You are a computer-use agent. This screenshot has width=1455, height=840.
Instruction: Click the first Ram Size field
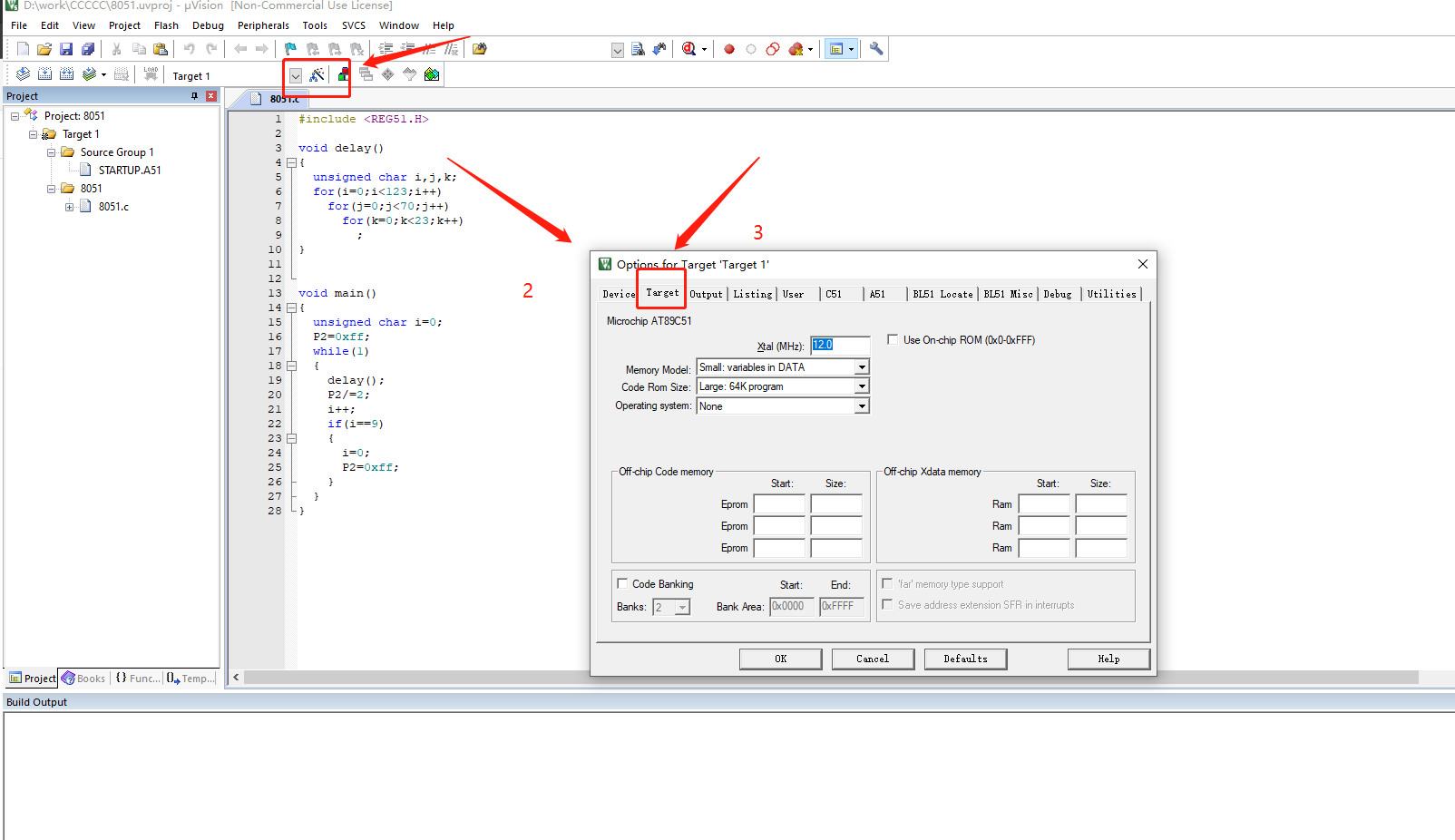(1101, 504)
